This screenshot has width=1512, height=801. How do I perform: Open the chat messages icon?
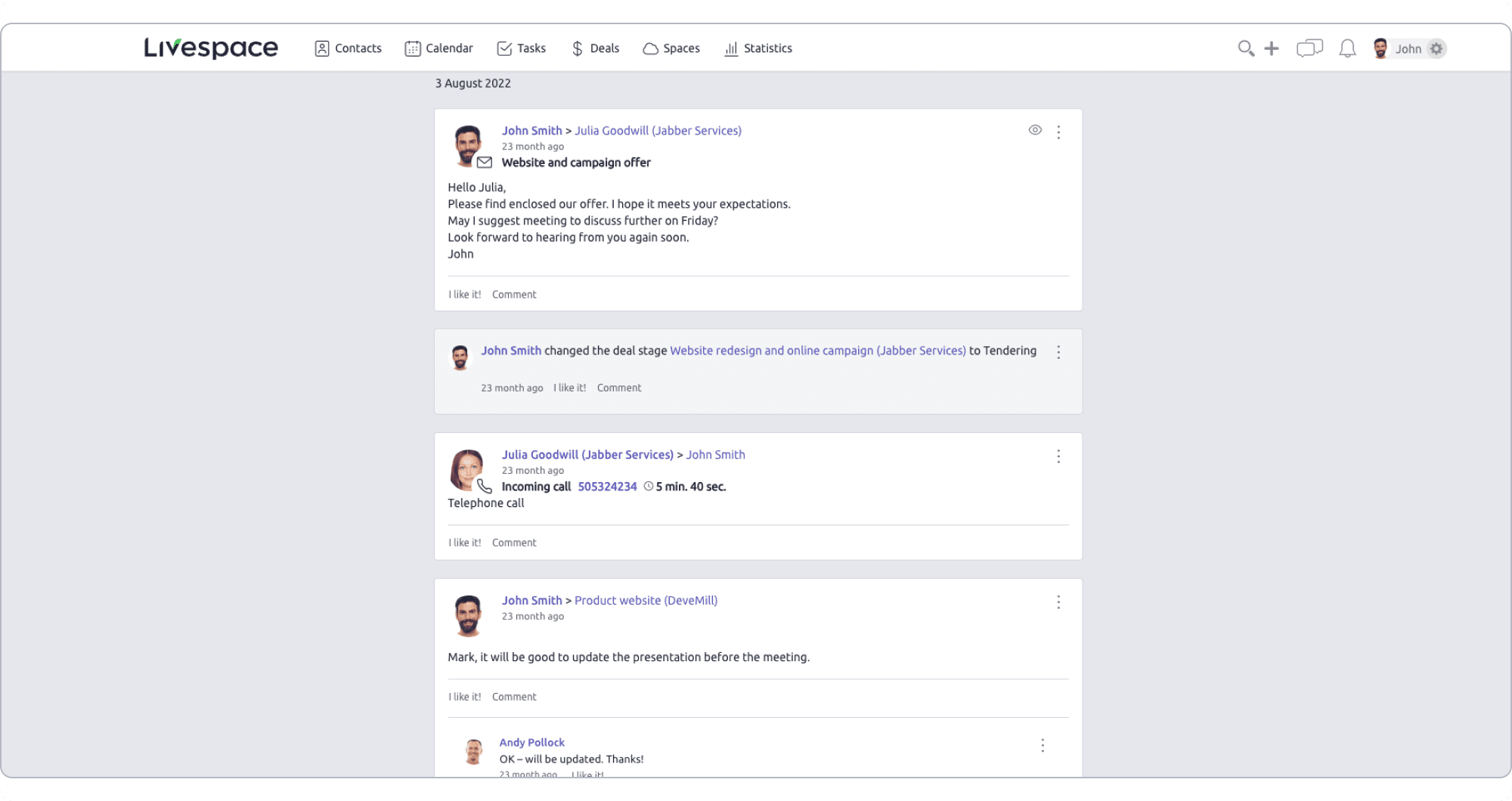click(1309, 48)
